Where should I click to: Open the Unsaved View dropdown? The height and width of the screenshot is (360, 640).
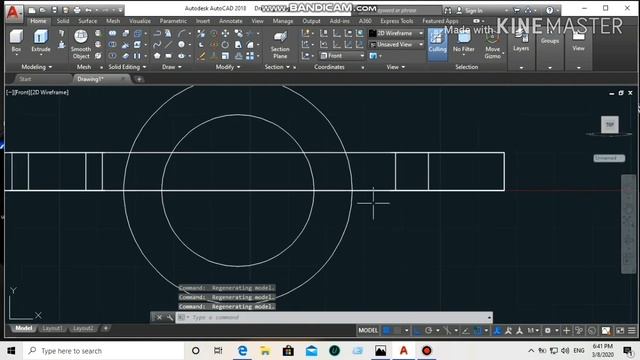(396, 44)
